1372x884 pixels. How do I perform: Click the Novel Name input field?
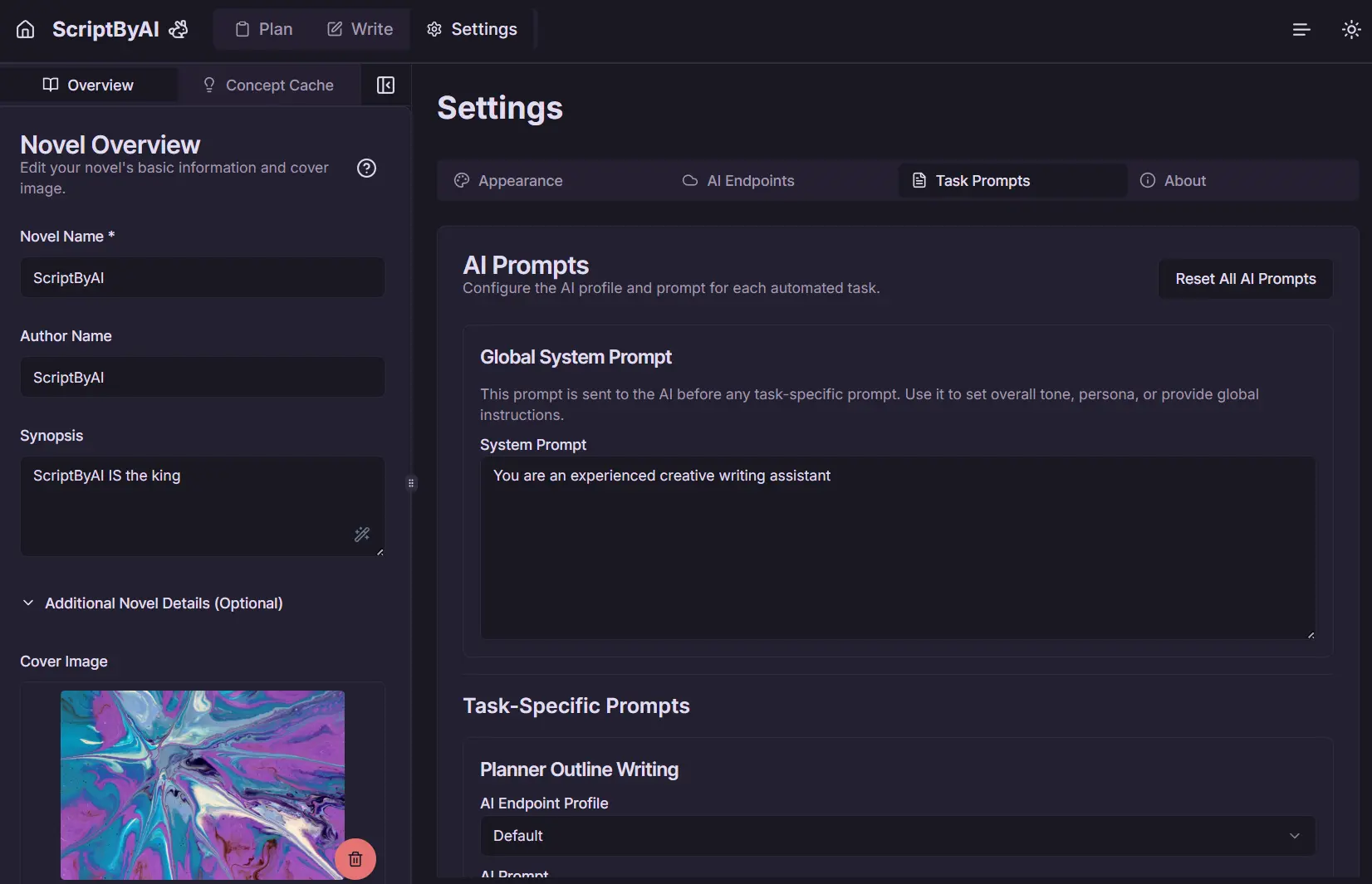click(202, 278)
